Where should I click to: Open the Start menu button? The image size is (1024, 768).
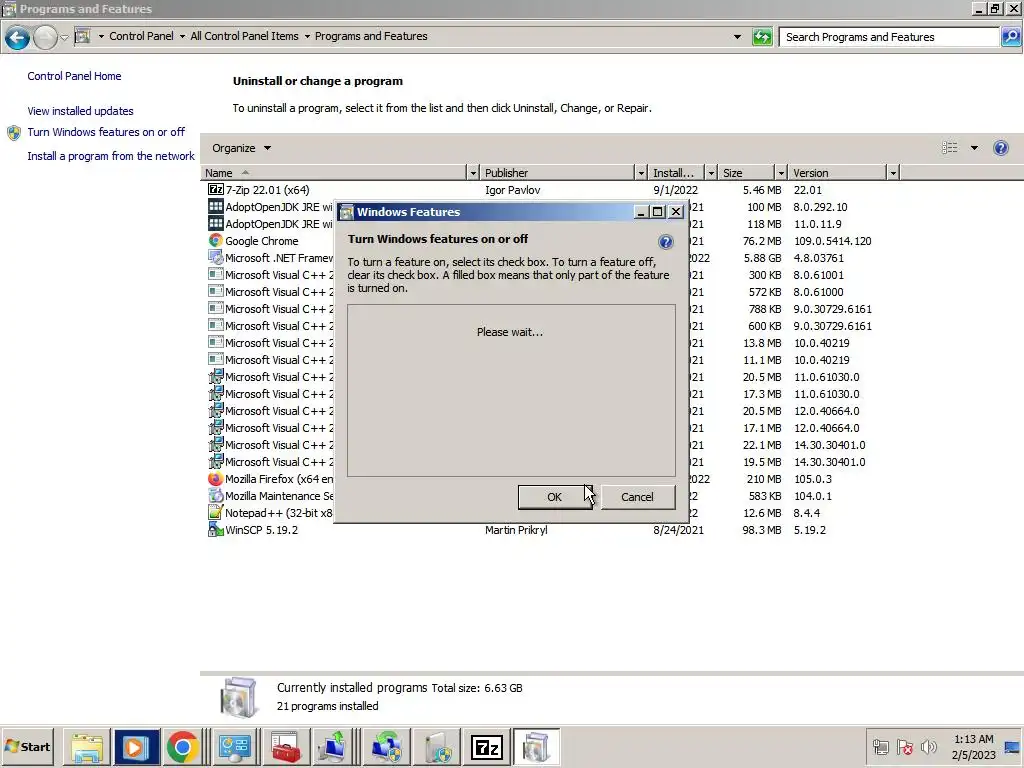(27, 746)
